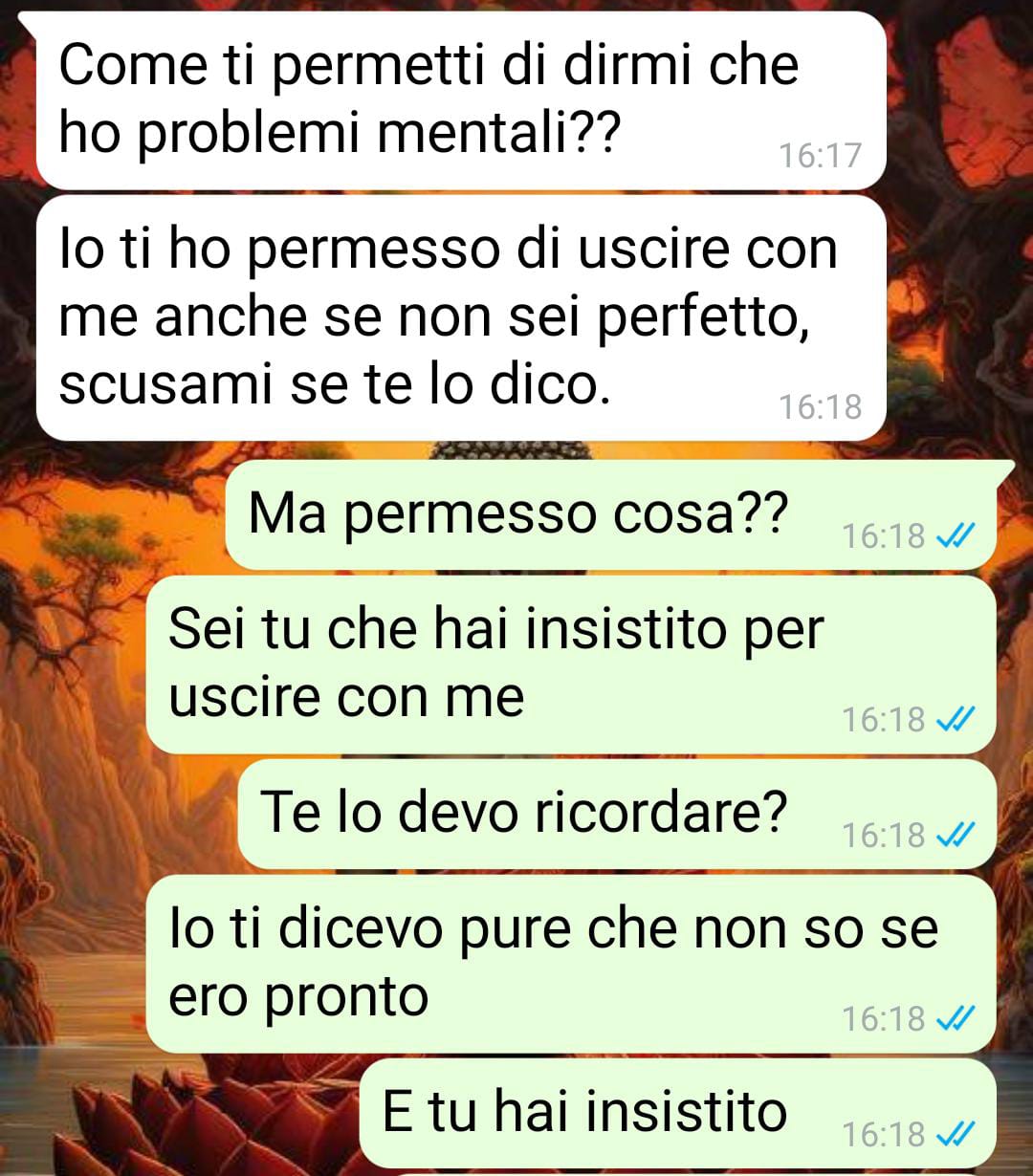The height and width of the screenshot is (1176, 1033).
Task: Select the message 'Come ti permetti di dirmi che ho problemi mentali??'
Action: [x=461, y=99]
